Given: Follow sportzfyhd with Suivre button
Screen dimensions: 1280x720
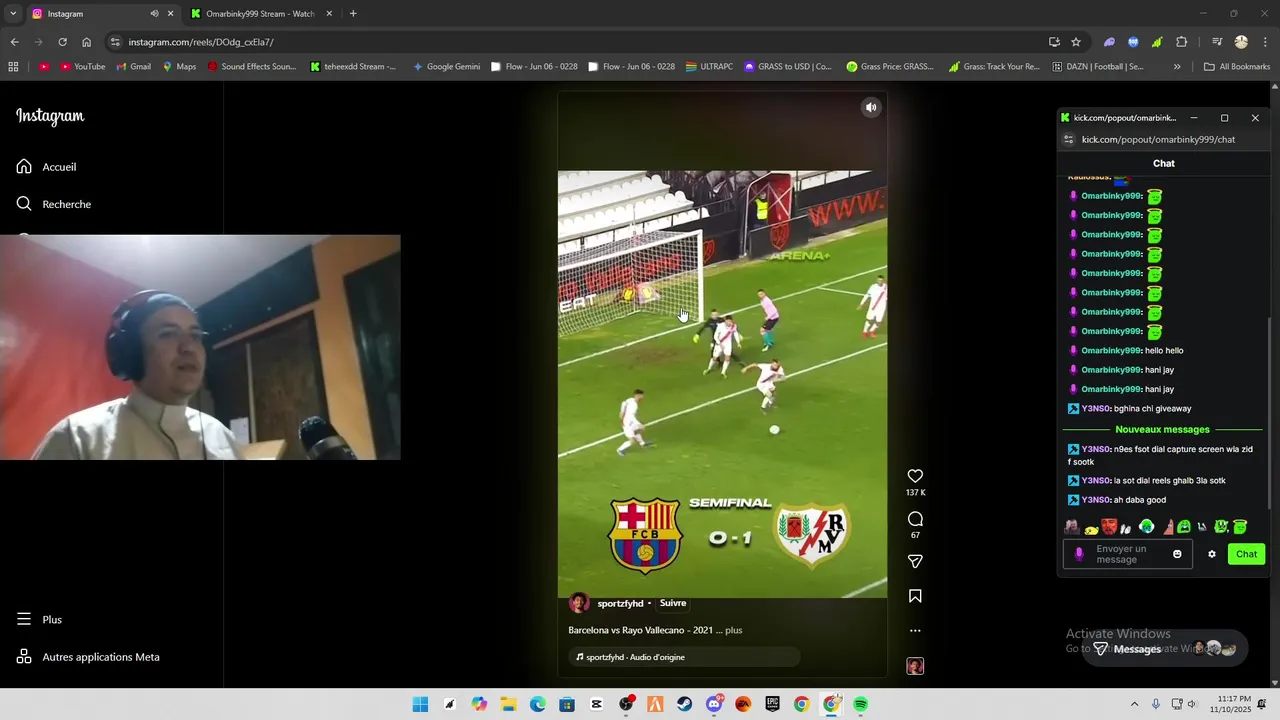Looking at the screenshot, I should (x=673, y=603).
